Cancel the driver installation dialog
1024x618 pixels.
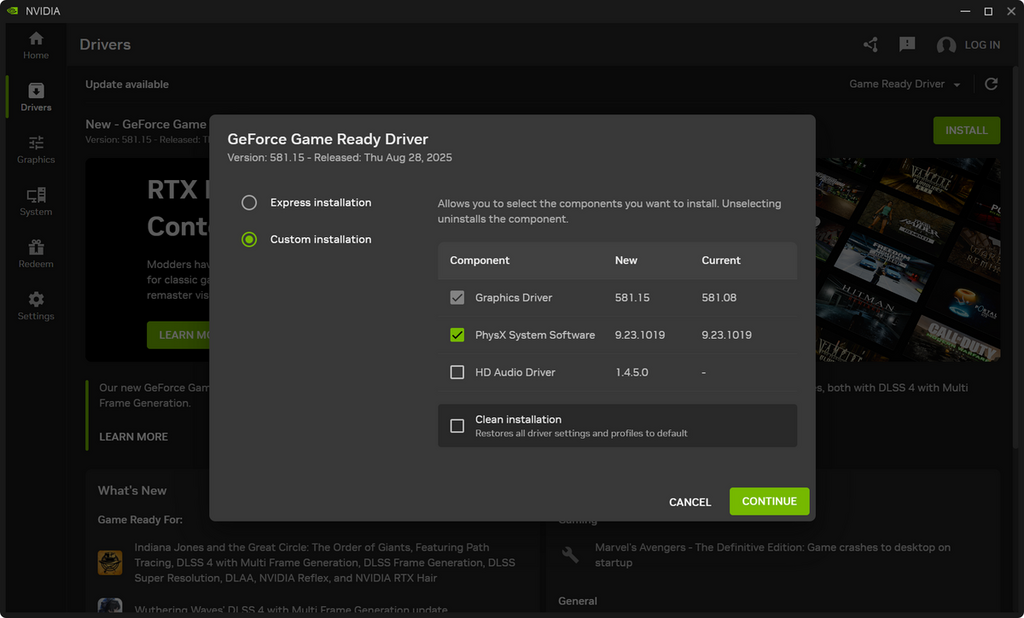pos(690,502)
